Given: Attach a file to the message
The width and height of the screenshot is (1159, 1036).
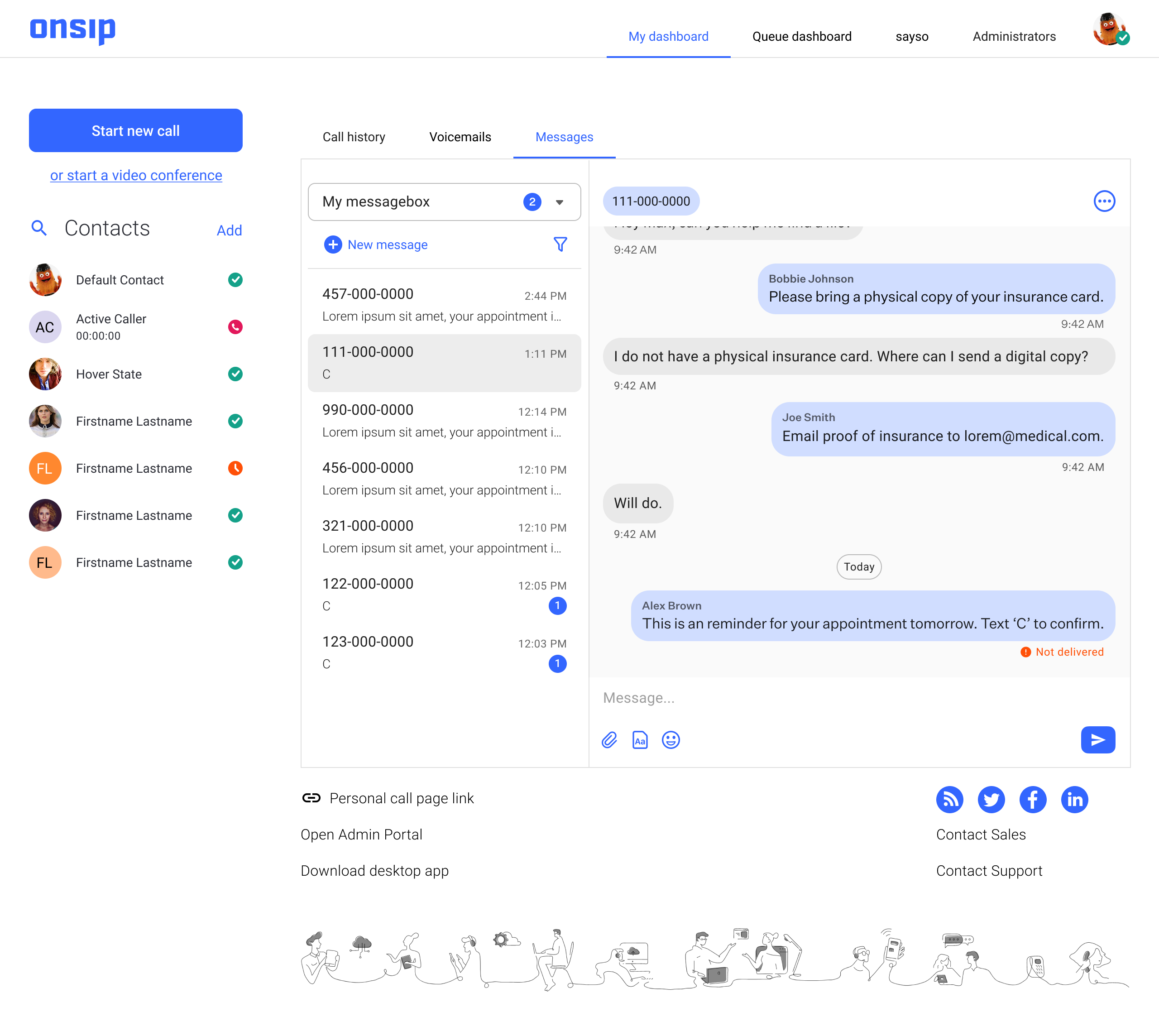Looking at the screenshot, I should tap(609, 740).
